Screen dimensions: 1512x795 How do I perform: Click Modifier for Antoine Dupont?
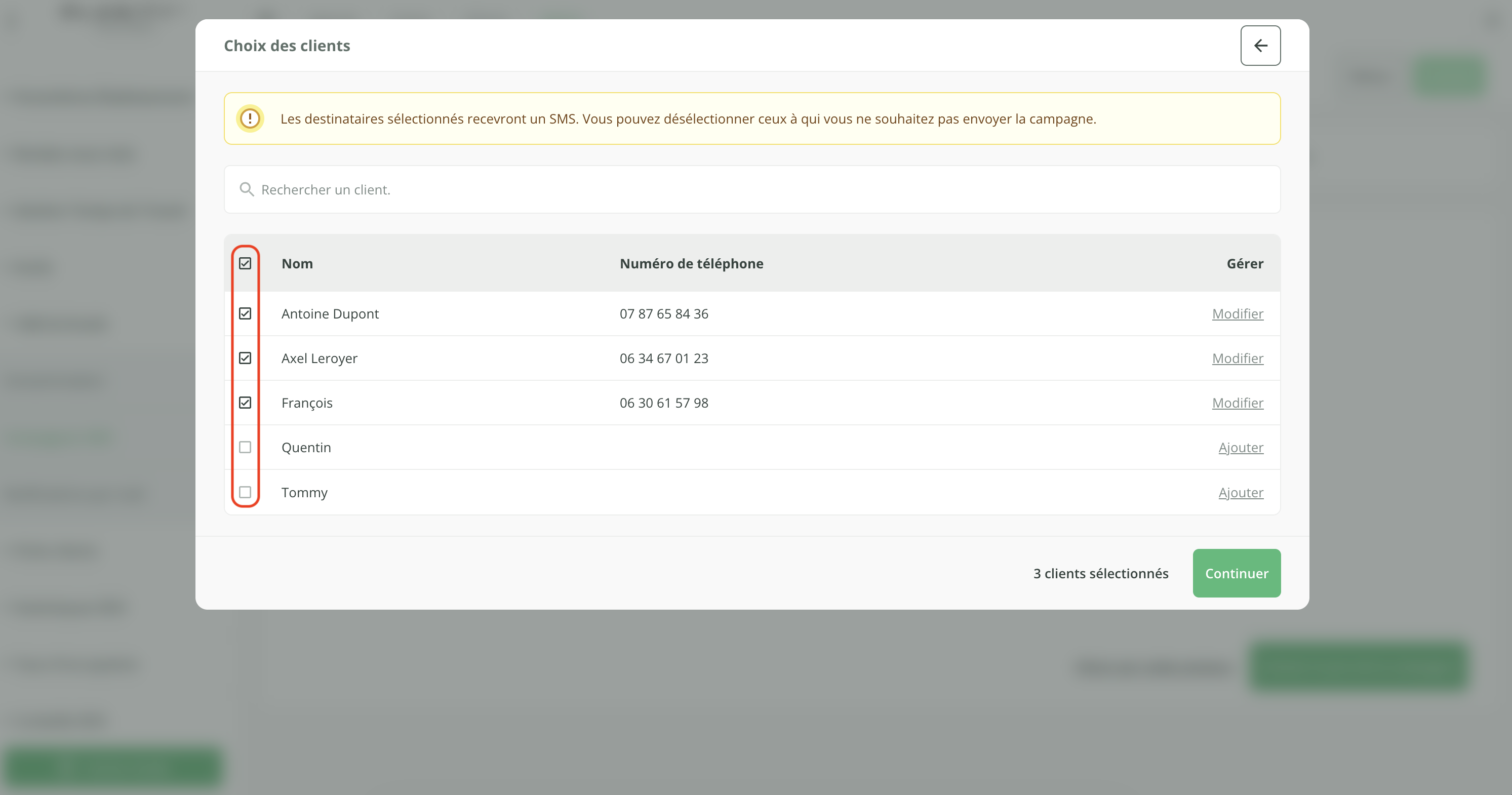(x=1238, y=313)
